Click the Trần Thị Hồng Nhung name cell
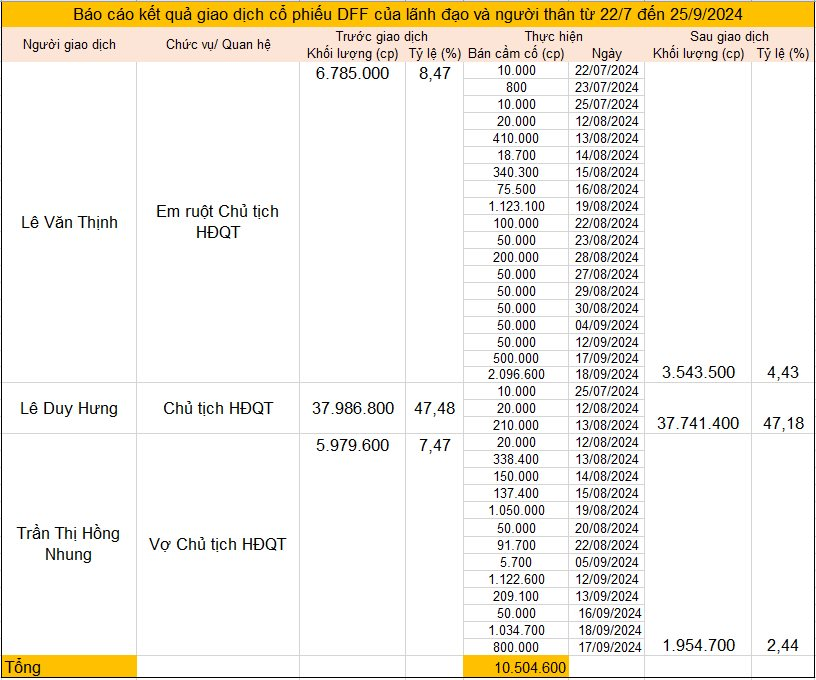This screenshot has width=816, height=680. tap(69, 543)
